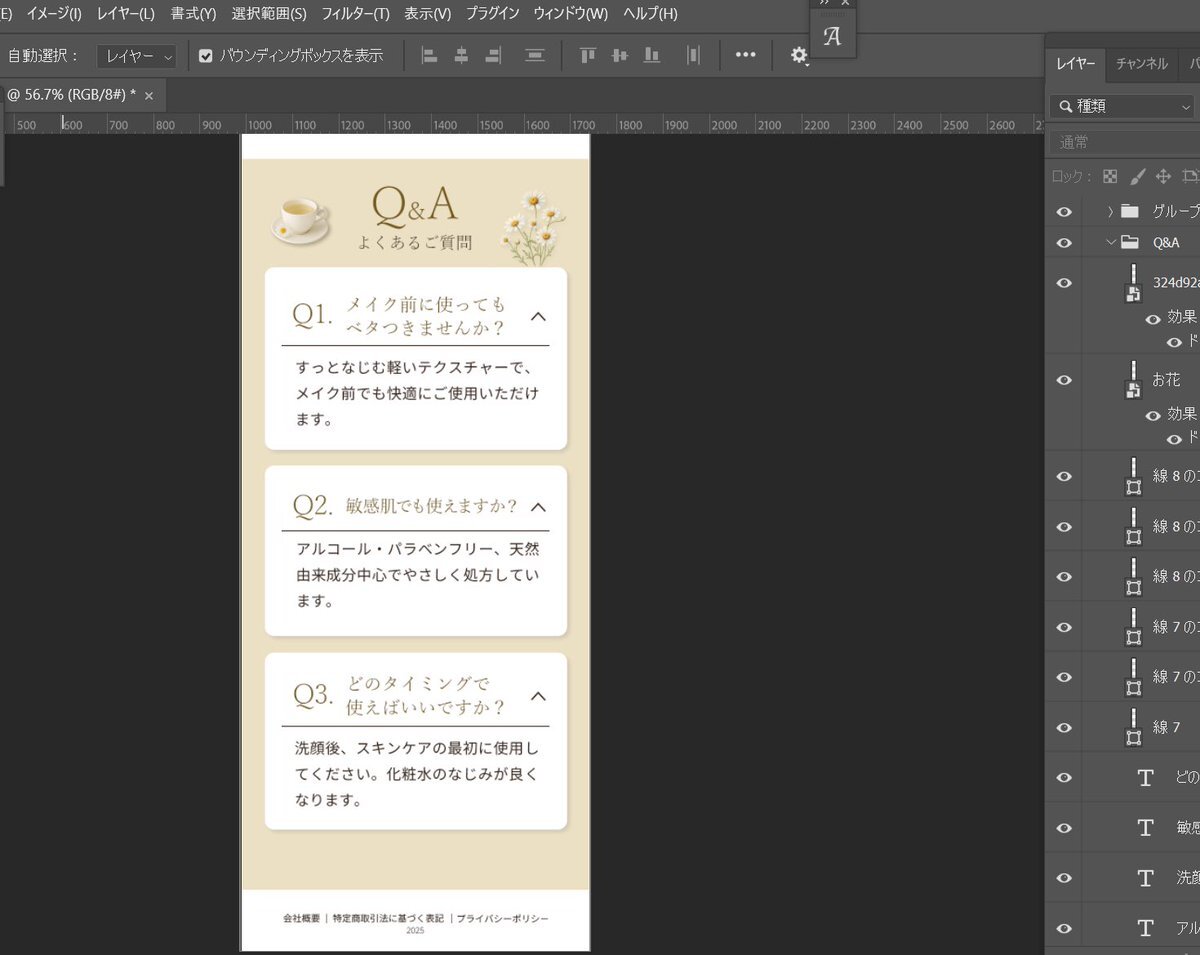Switch to the レイヤー panel tab

pyautogui.click(x=1076, y=64)
